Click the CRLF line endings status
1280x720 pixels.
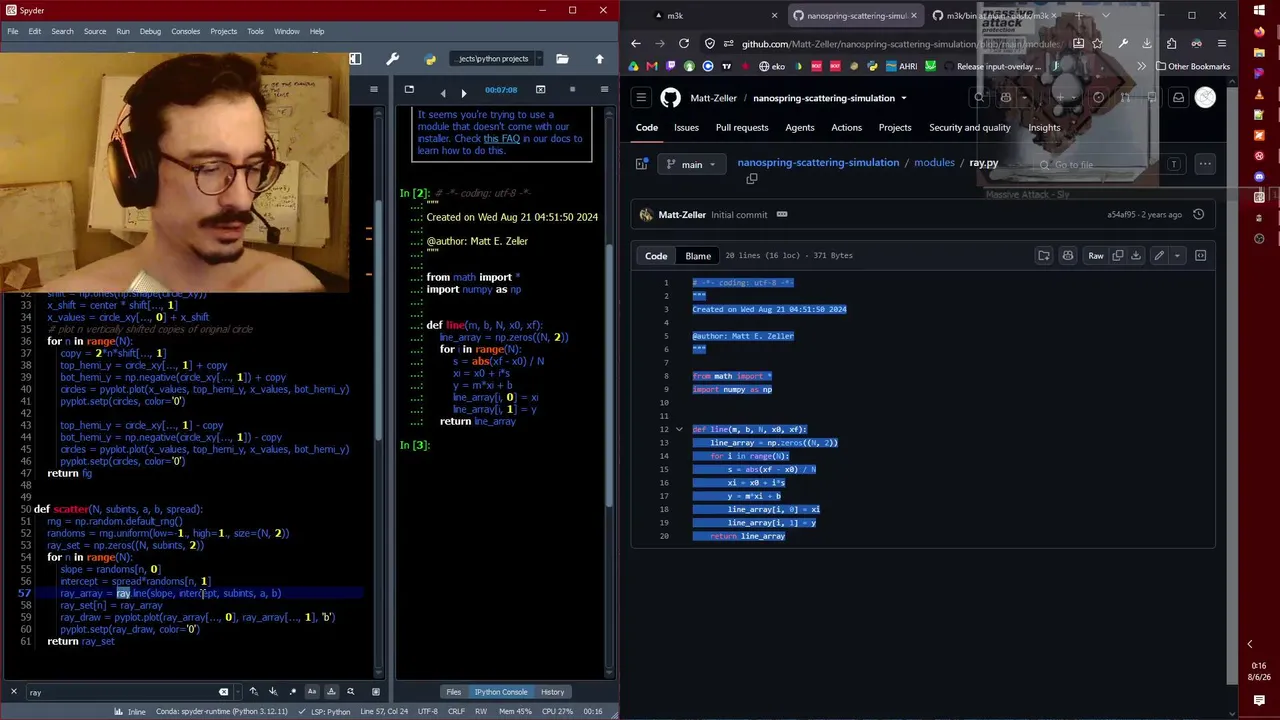(x=456, y=712)
